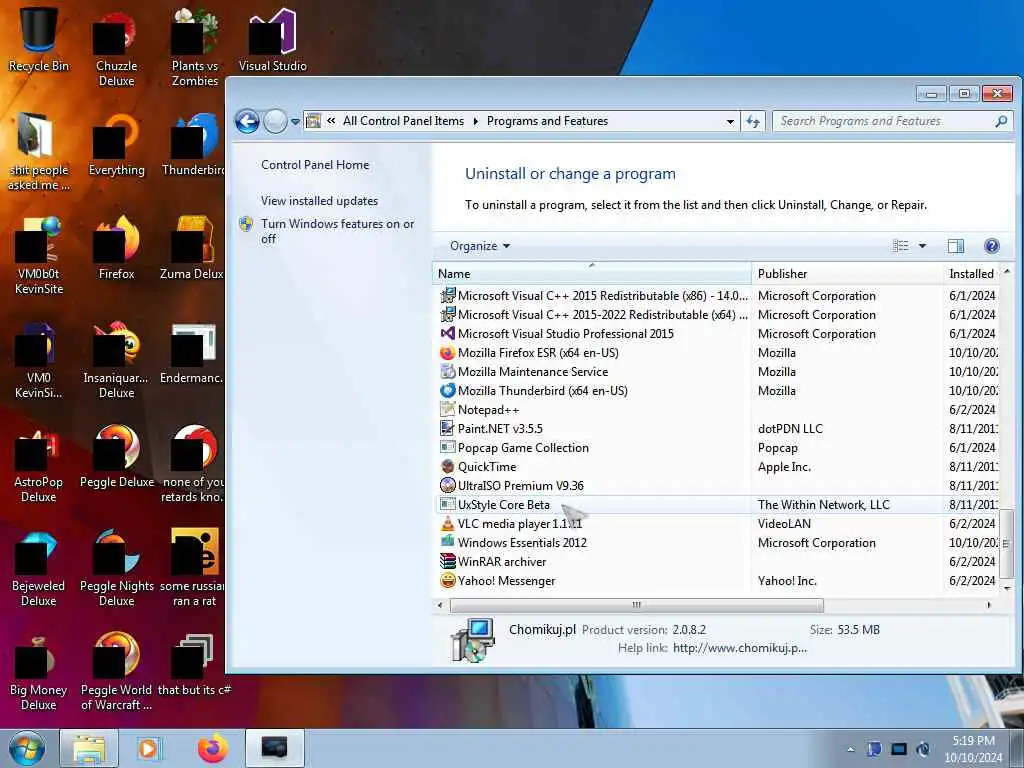The height and width of the screenshot is (768, 1024).
Task: Select UxStyle Core Beta entry
Action: 504,505
